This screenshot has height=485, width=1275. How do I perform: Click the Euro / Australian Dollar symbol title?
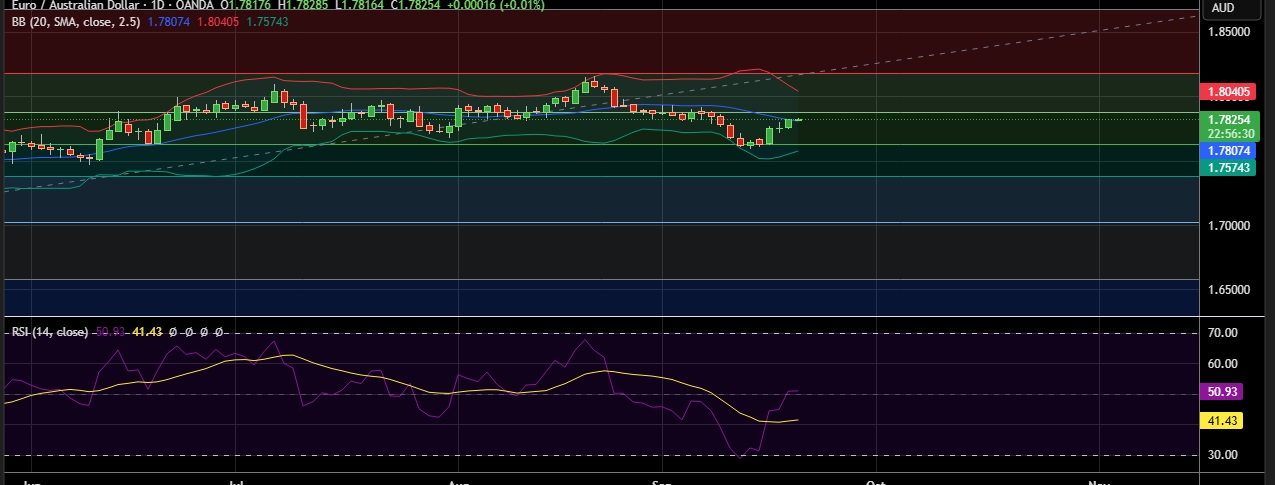point(70,6)
